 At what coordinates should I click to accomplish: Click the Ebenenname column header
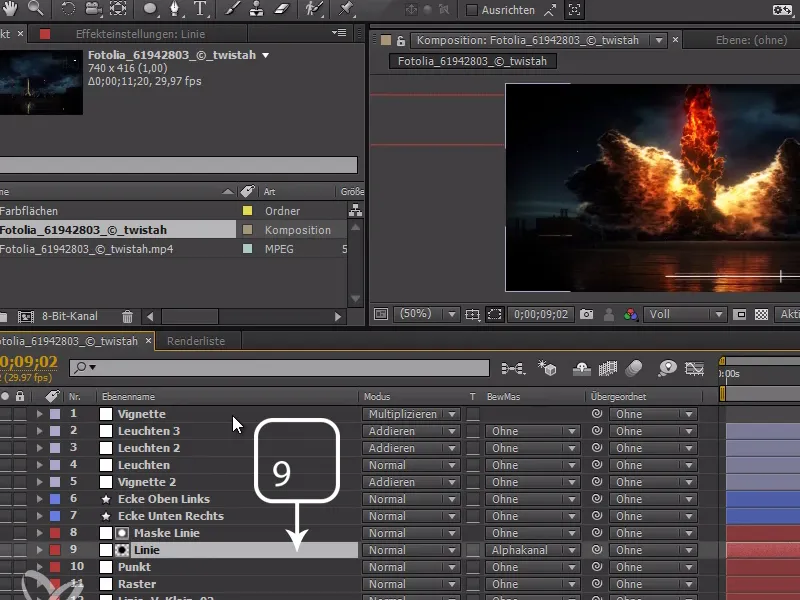[128, 396]
